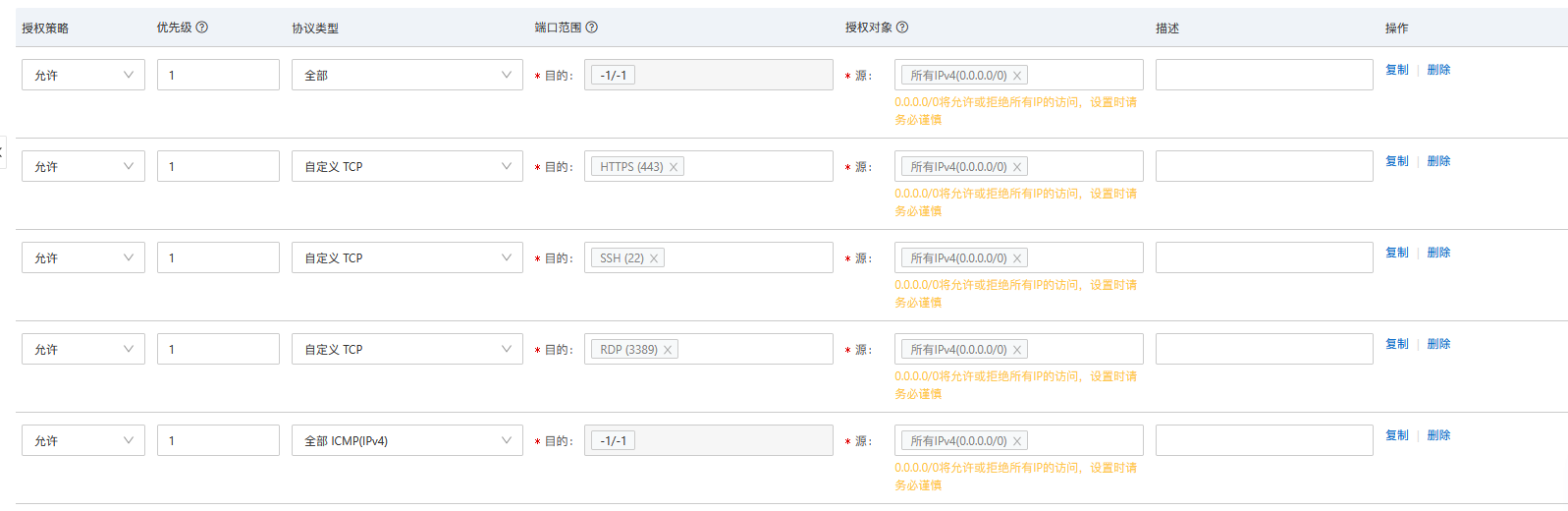
Task: Open 允许 policy dropdown for SSH rule
Action: pos(83,257)
